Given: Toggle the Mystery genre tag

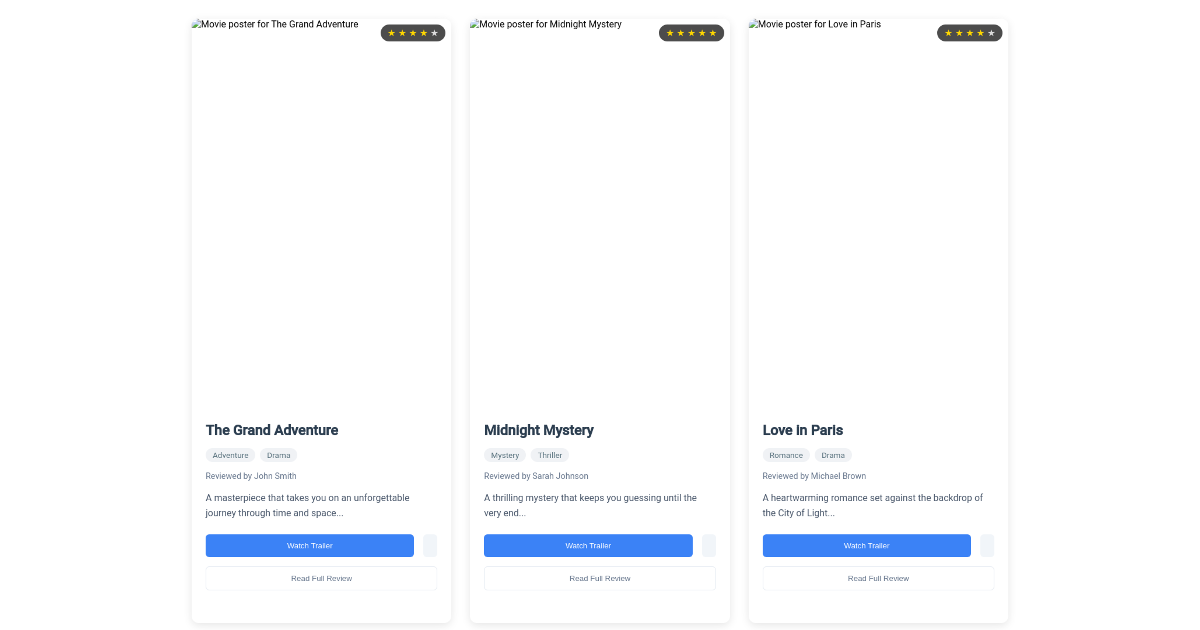Looking at the screenshot, I should coord(505,455).
